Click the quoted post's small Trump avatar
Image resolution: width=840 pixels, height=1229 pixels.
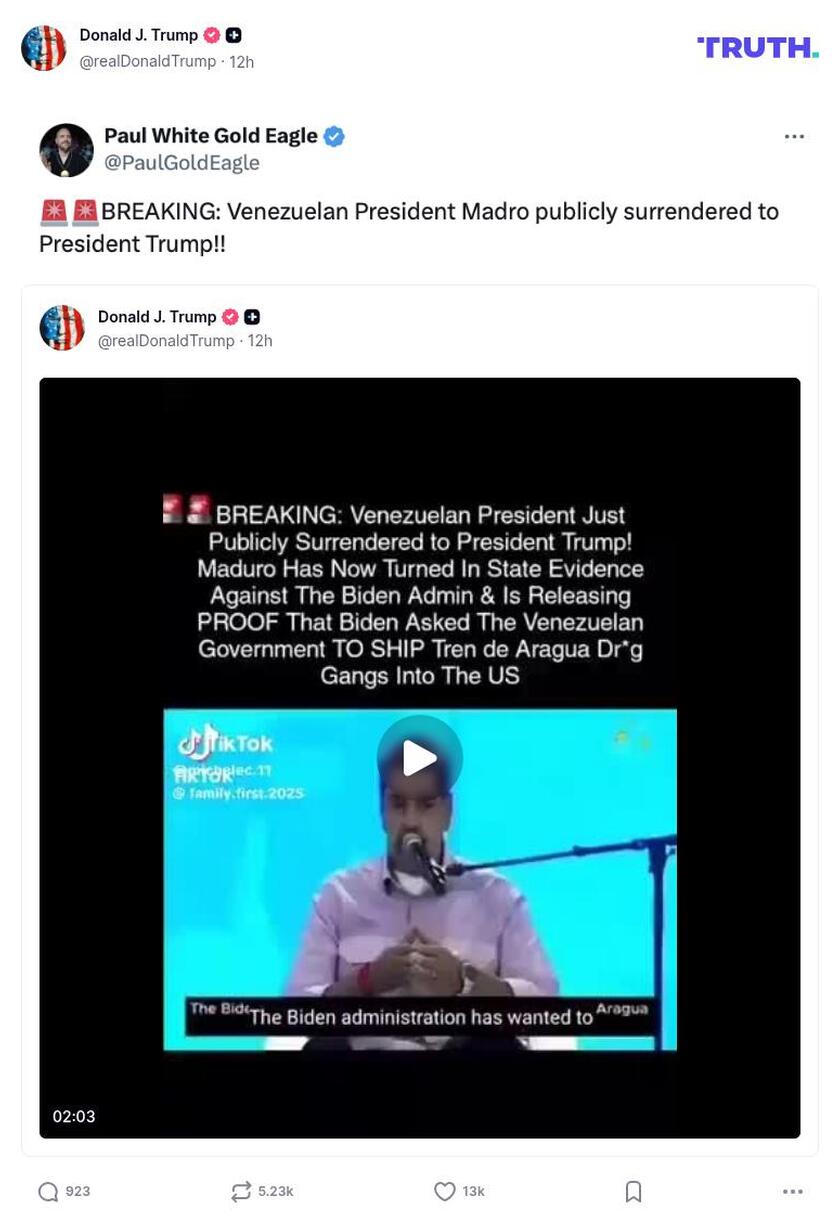[62, 328]
